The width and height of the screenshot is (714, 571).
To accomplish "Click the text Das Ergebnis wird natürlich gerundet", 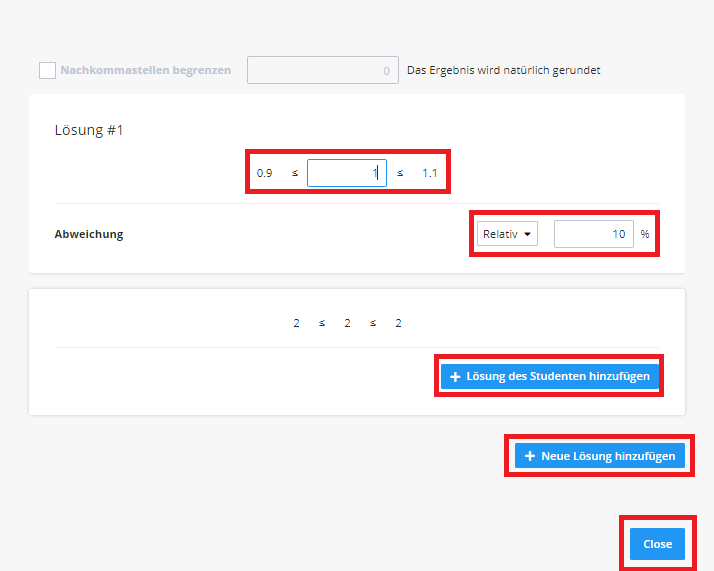I will (x=503, y=71).
